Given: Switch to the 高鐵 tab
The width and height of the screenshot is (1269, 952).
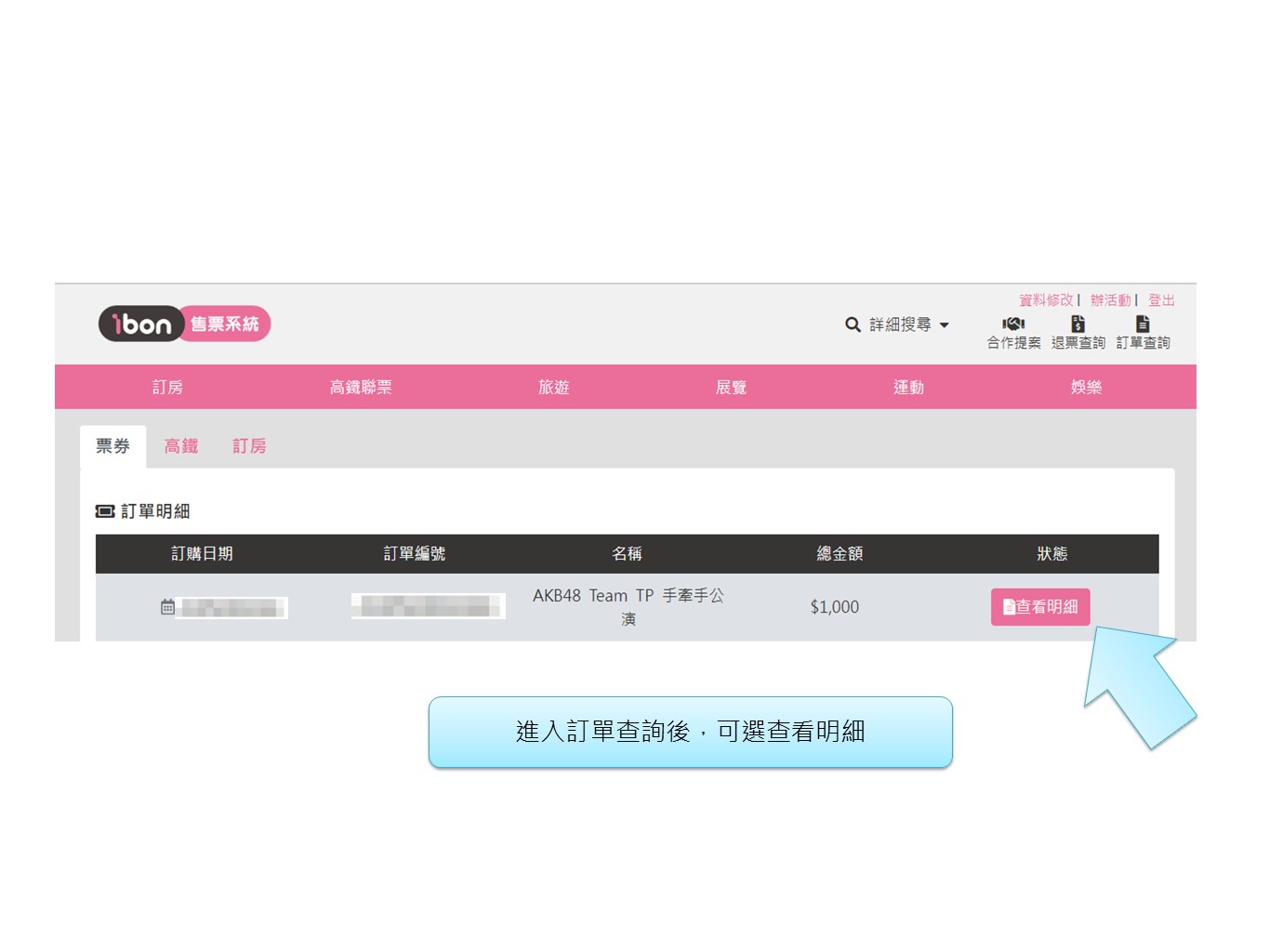Looking at the screenshot, I should 181,446.
